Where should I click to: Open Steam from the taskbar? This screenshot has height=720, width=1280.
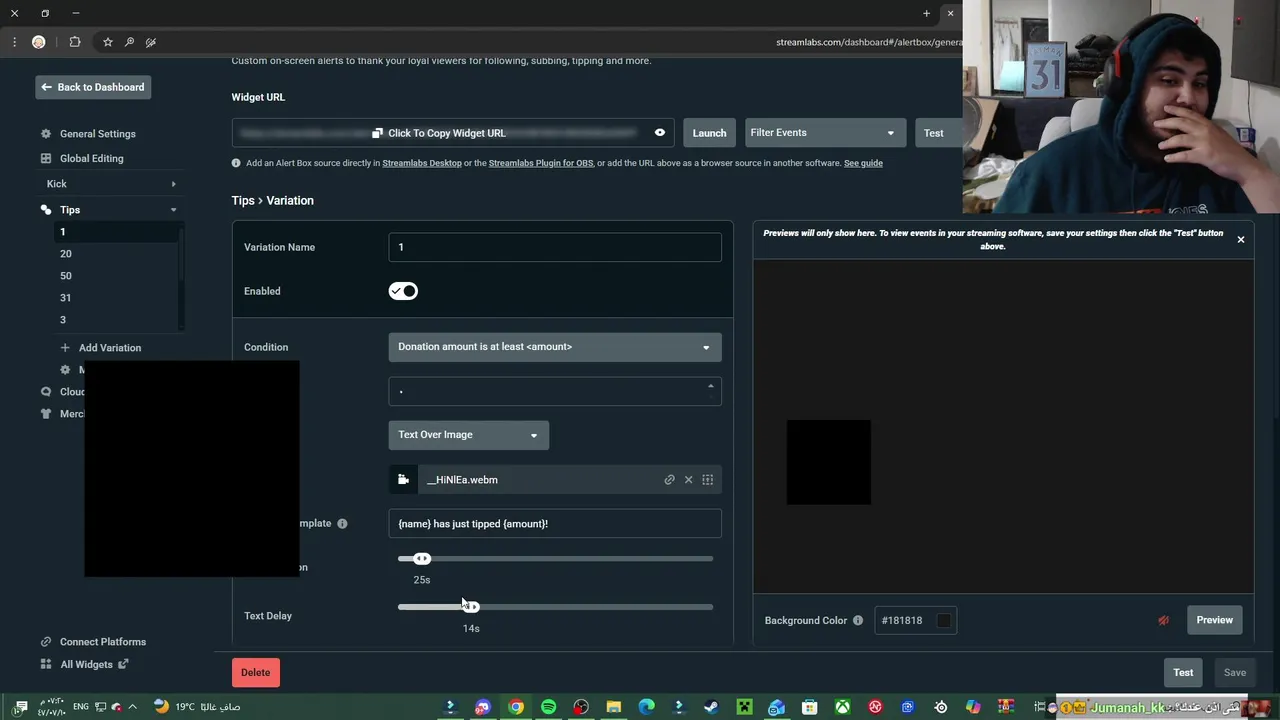coord(711,707)
